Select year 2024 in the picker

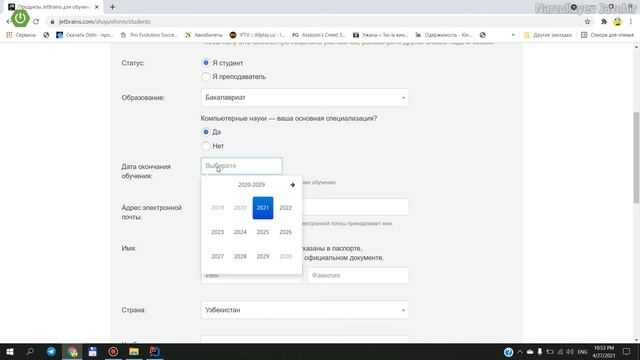point(240,232)
